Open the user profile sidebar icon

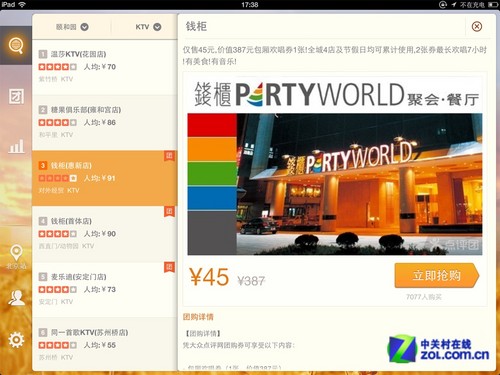click(x=16, y=298)
